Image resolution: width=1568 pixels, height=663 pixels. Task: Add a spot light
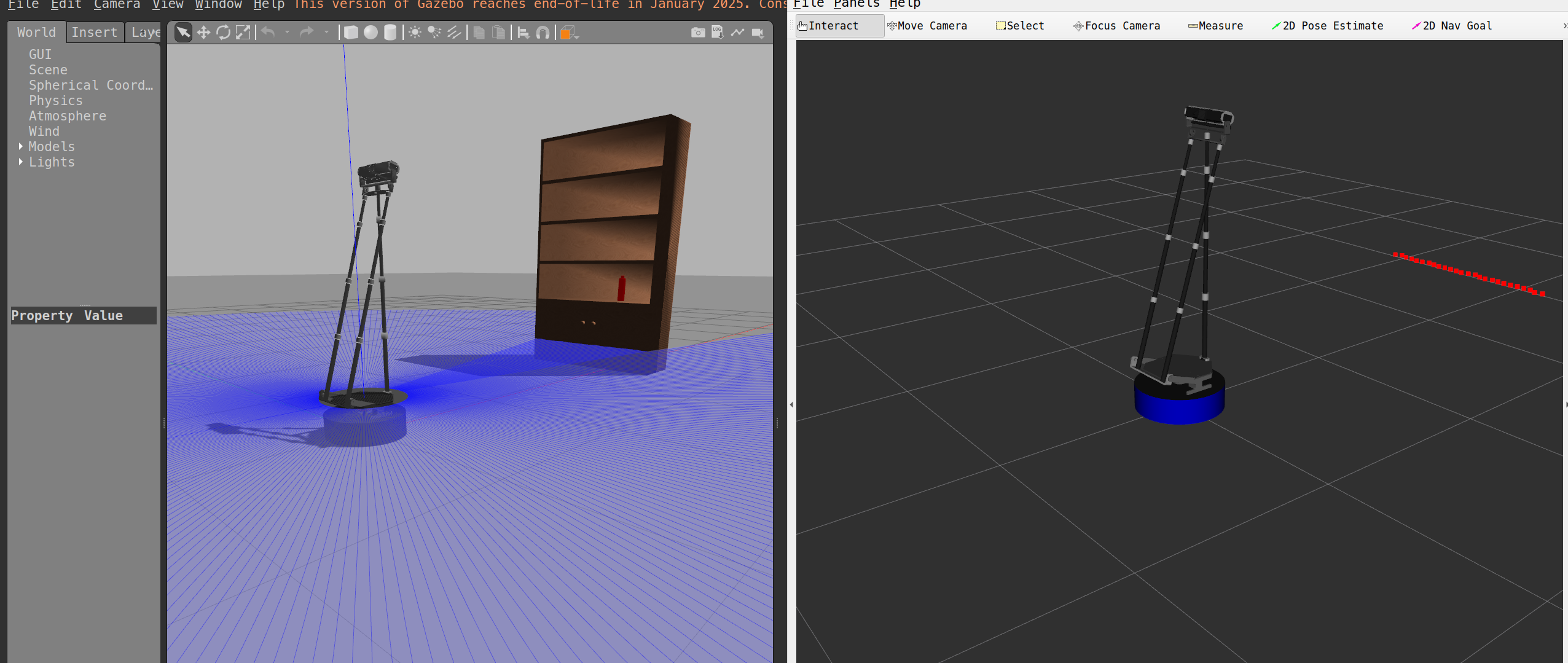[x=434, y=32]
